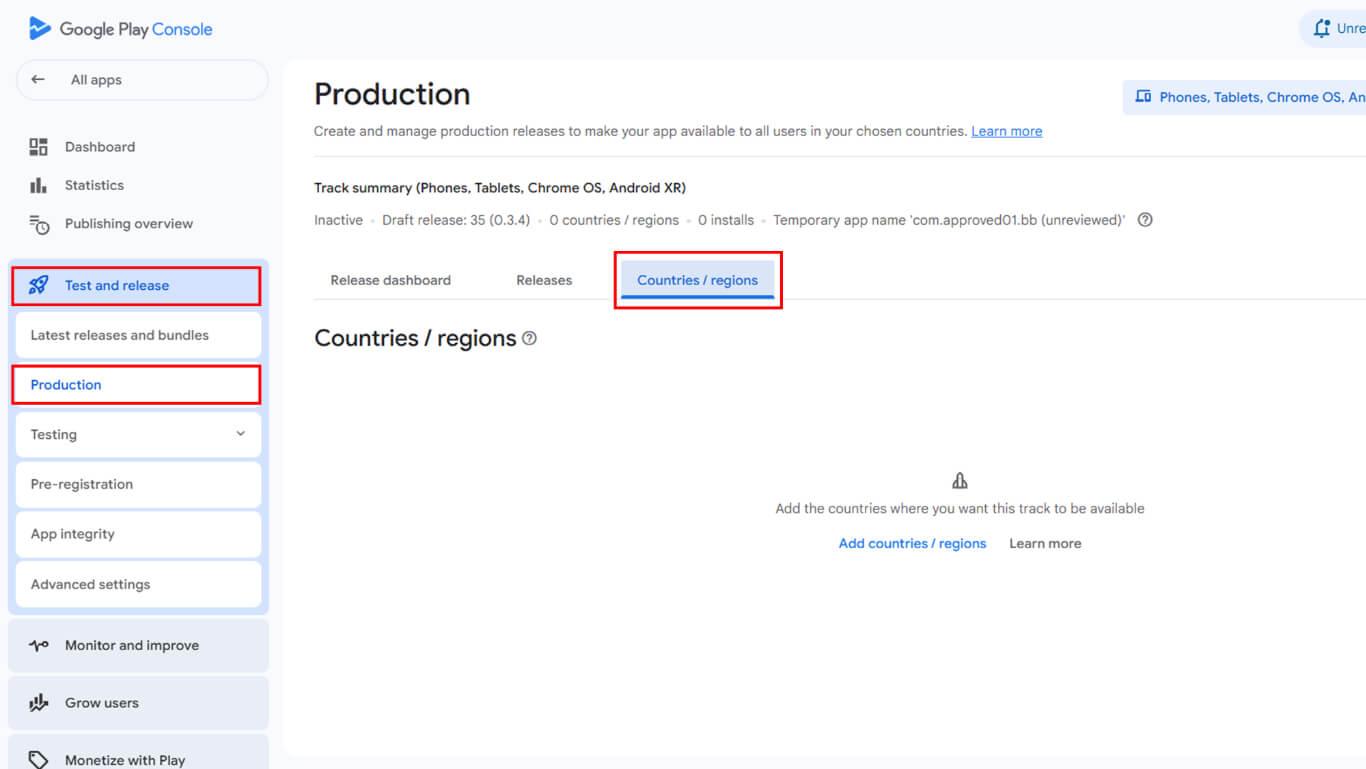Click the Monetize with Play tag icon
Image resolution: width=1366 pixels, height=769 pixels.
pos(39,760)
